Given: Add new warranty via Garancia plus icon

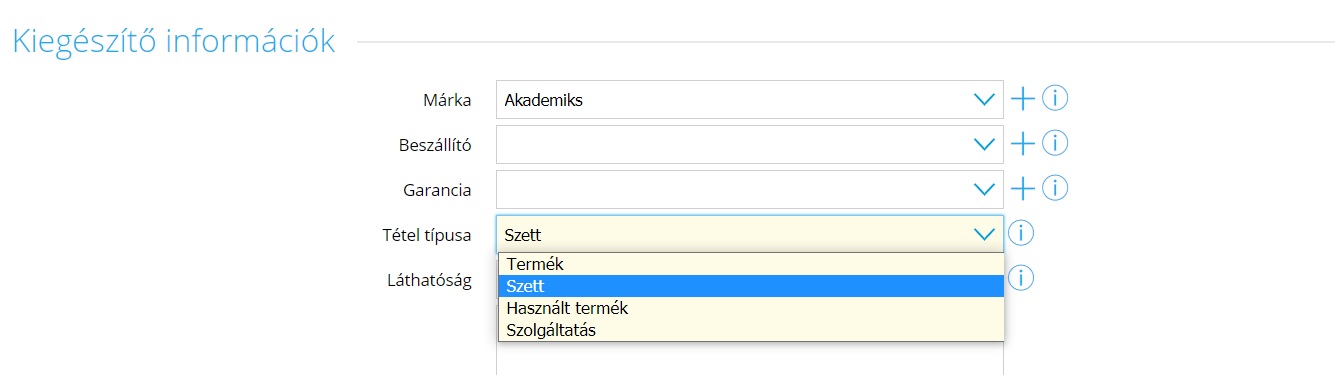Looking at the screenshot, I should point(1022,188).
